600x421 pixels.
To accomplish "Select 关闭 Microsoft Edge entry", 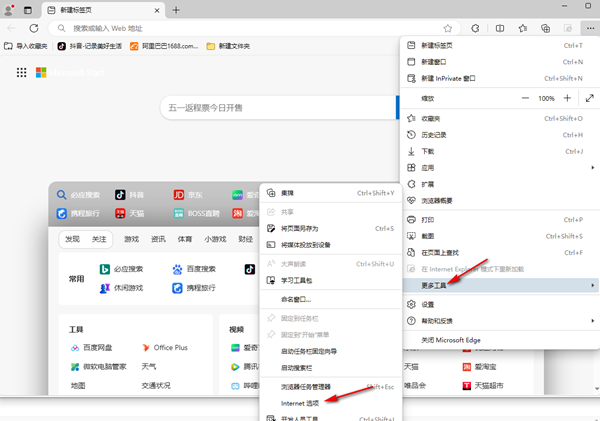I will click(500, 340).
